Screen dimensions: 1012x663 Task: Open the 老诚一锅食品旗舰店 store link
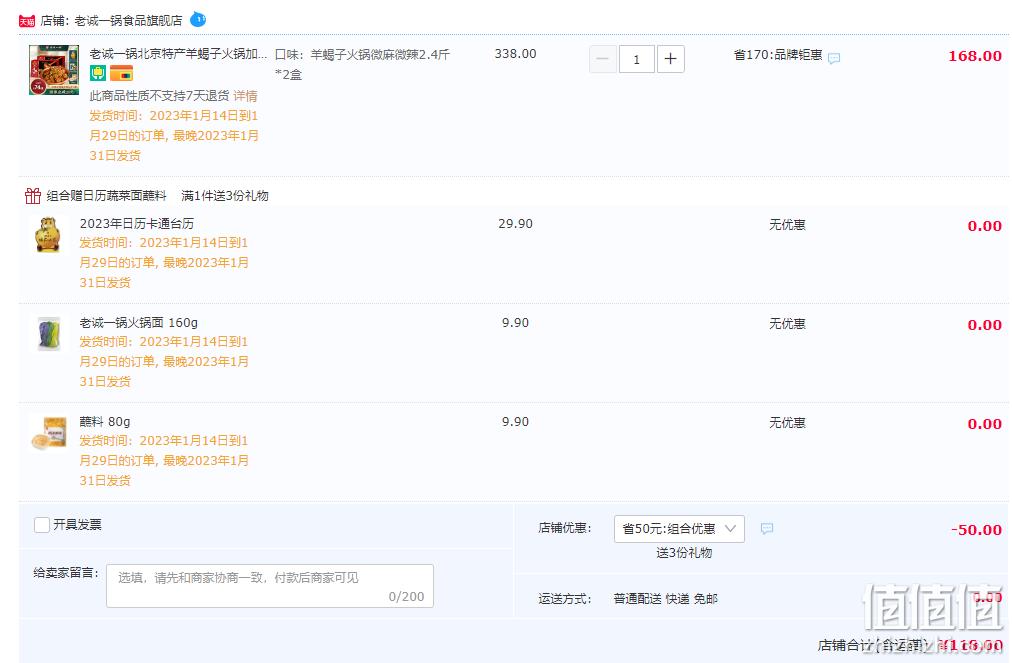click(x=128, y=21)
